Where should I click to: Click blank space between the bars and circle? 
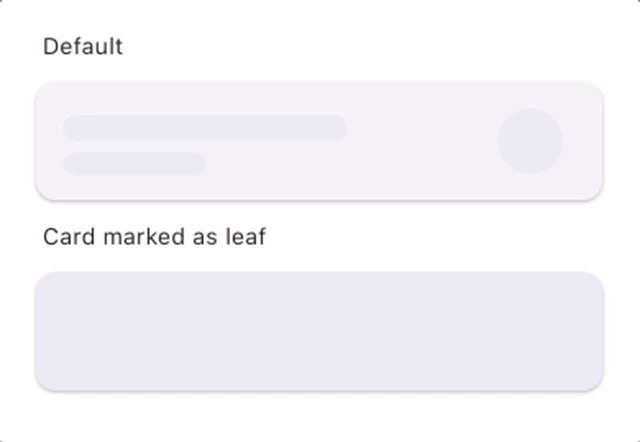(420, 141)
